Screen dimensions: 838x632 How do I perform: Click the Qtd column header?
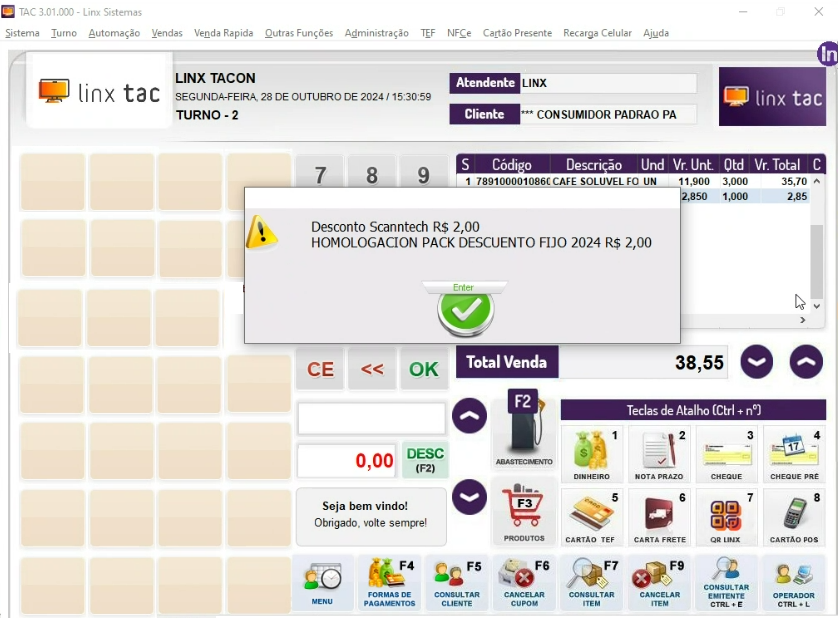[734, 165]
